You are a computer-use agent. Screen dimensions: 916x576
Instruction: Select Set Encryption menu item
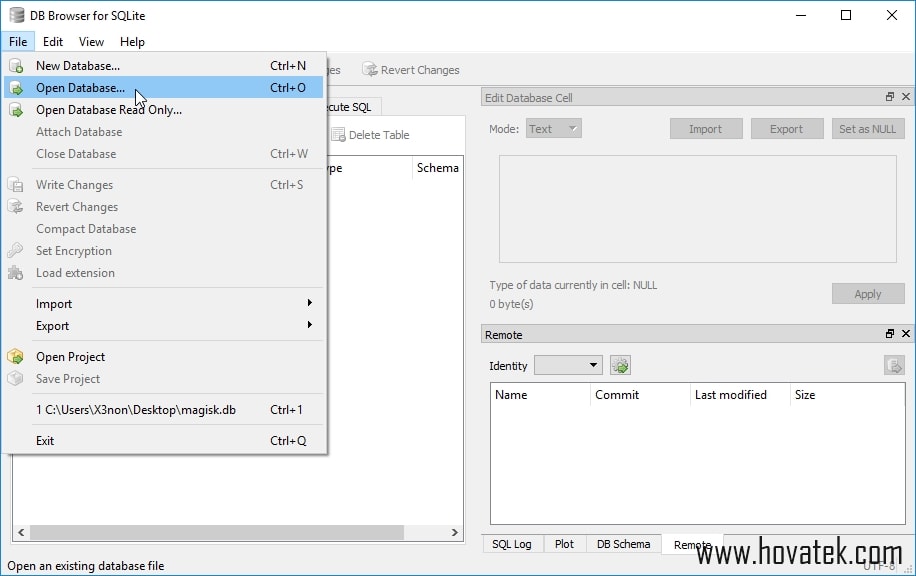(164, 251)
